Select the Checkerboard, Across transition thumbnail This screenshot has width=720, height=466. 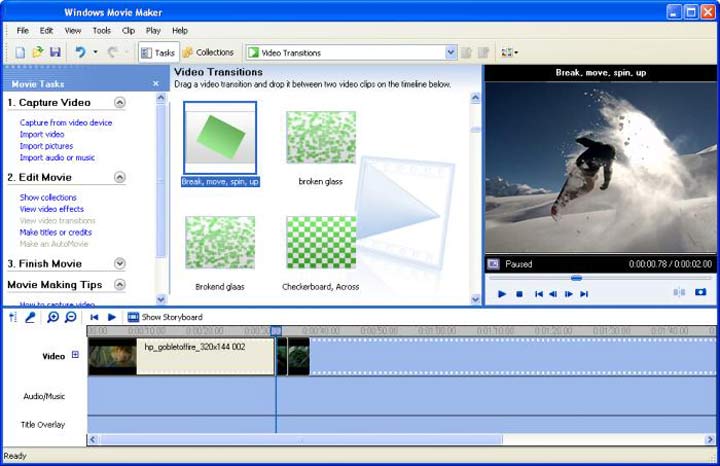321,242
